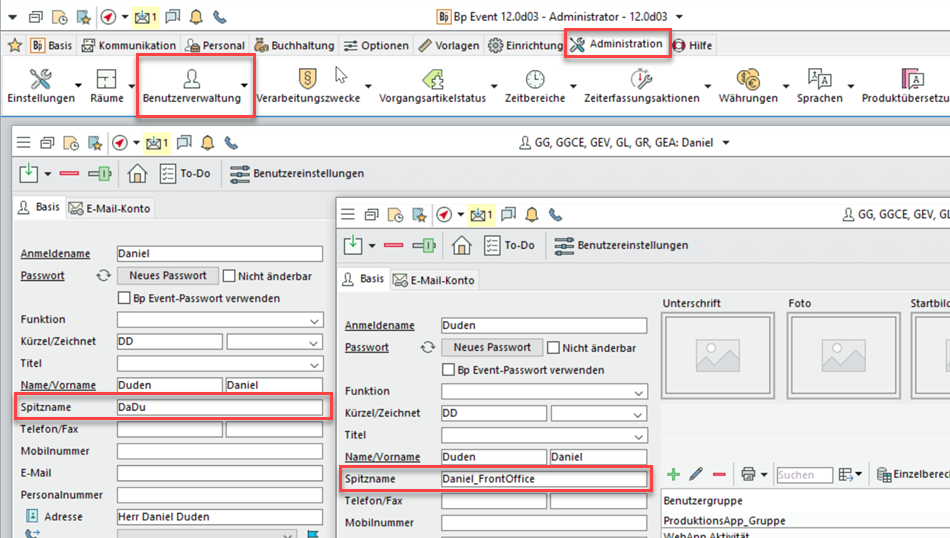Image resolution: width=950 pixels, height=538 pixels.
Task: Enable Bp Event-Passwort verwenden in DaDu window
Action: (125, 298)
